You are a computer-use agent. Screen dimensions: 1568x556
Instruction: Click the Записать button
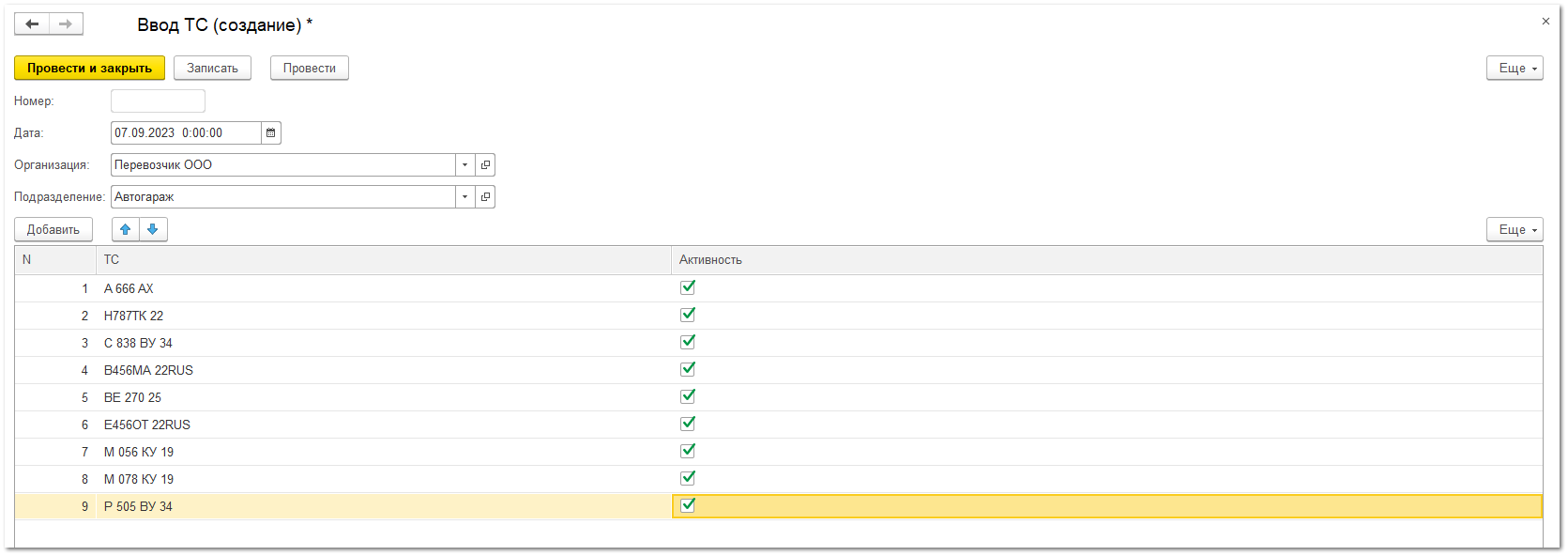coord(212,69)
